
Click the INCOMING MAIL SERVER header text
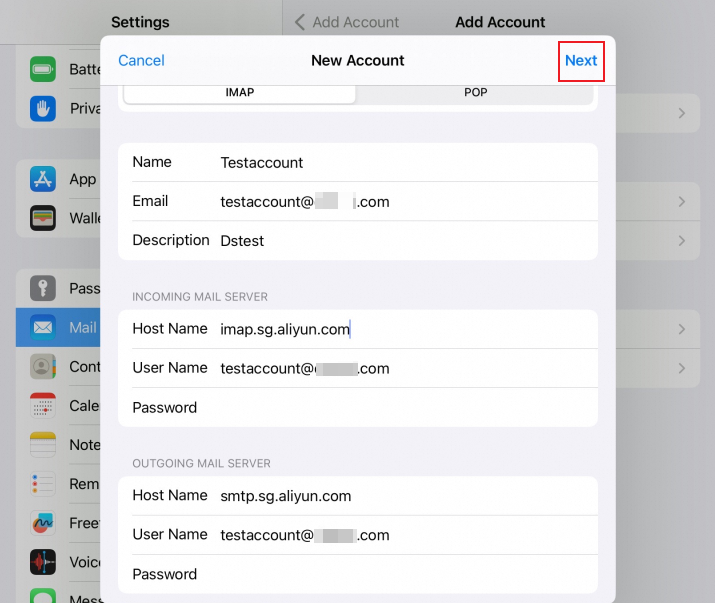(200, 297)
